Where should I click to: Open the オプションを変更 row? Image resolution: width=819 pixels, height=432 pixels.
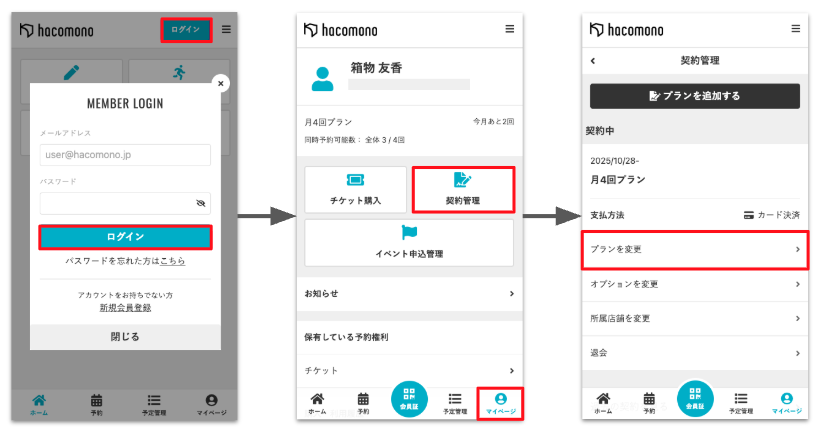coord(694,284)
